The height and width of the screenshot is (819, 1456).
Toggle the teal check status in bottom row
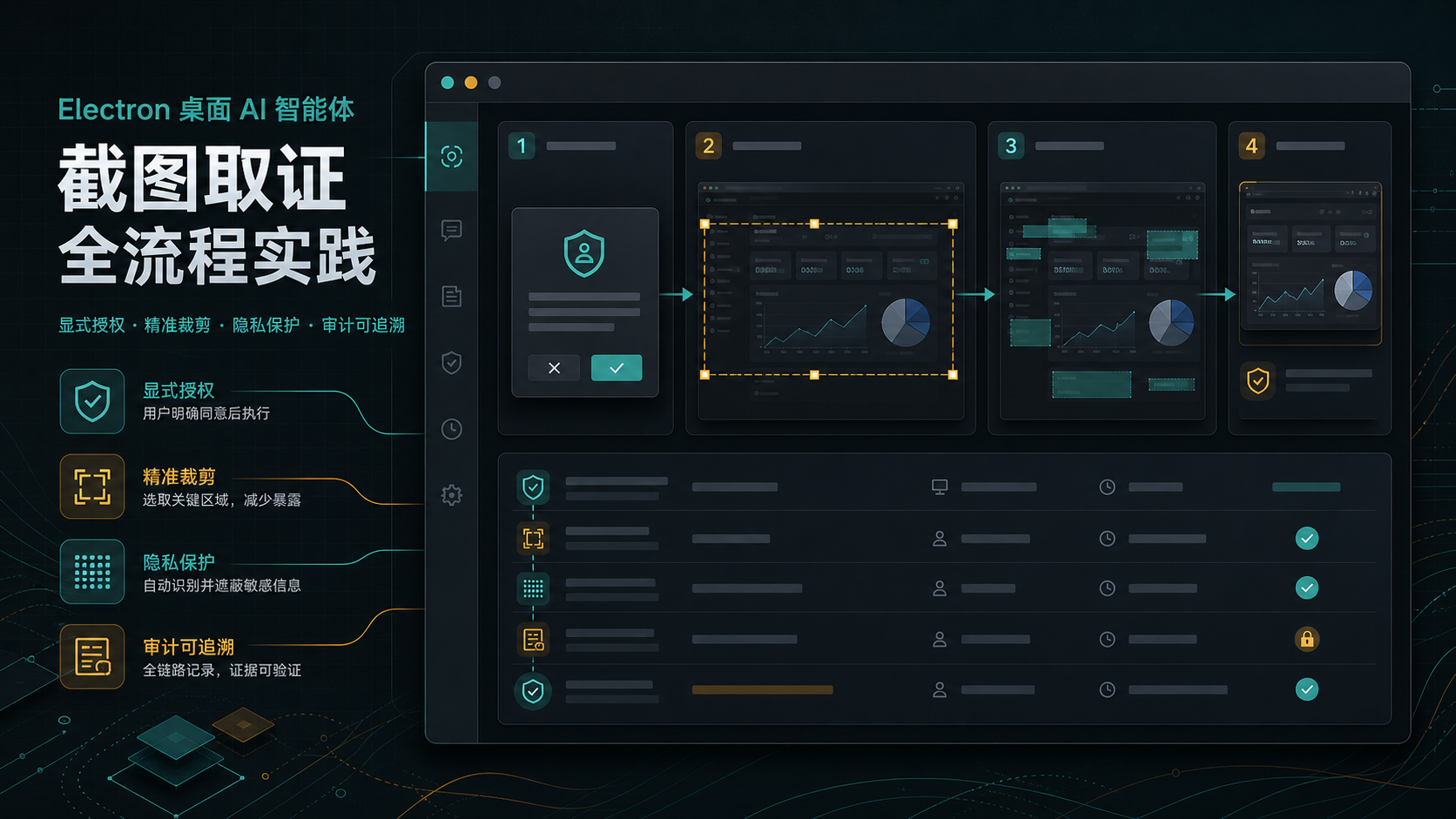1306,689
